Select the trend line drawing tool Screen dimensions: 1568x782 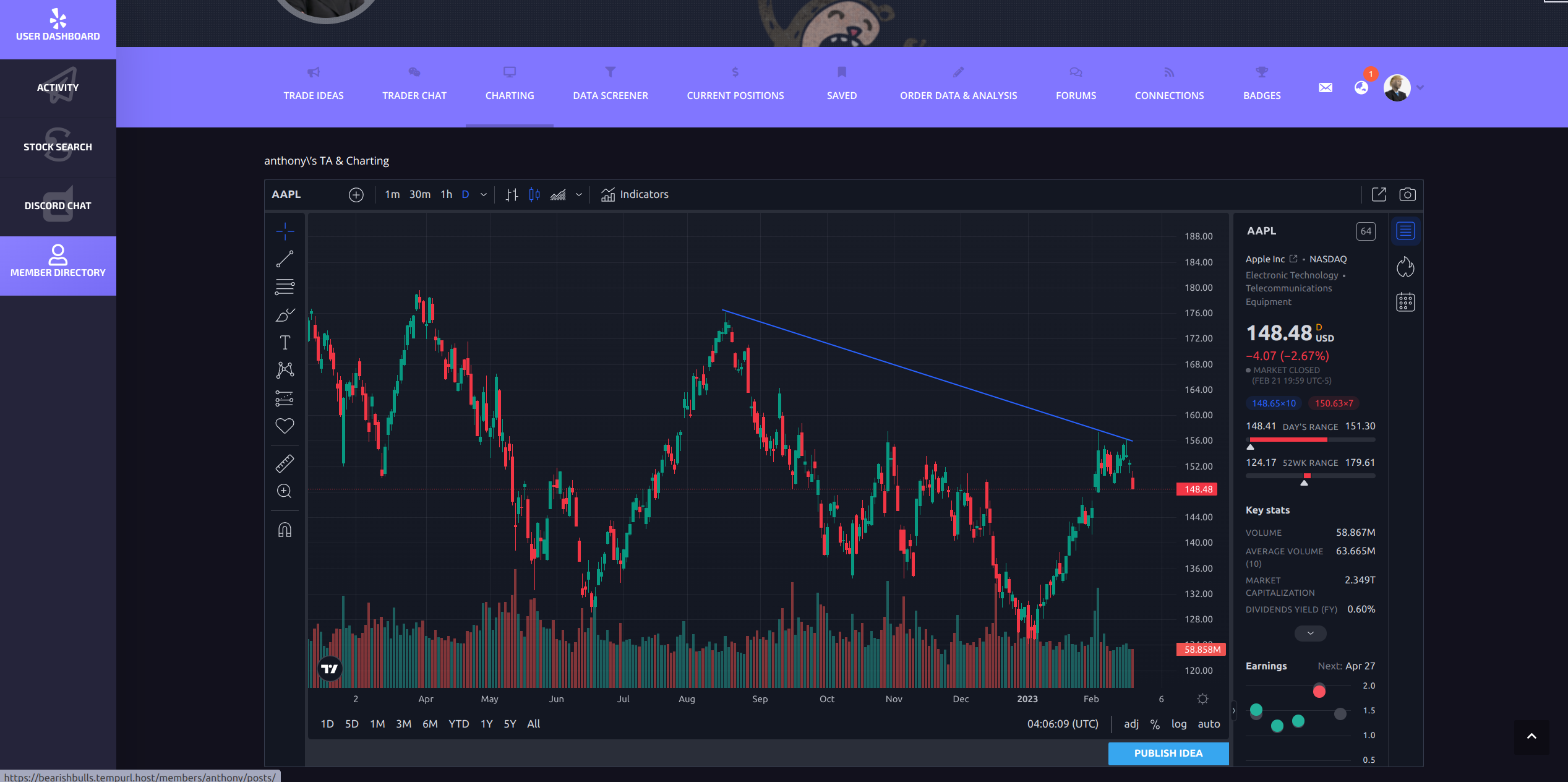(x=285, y=259)
